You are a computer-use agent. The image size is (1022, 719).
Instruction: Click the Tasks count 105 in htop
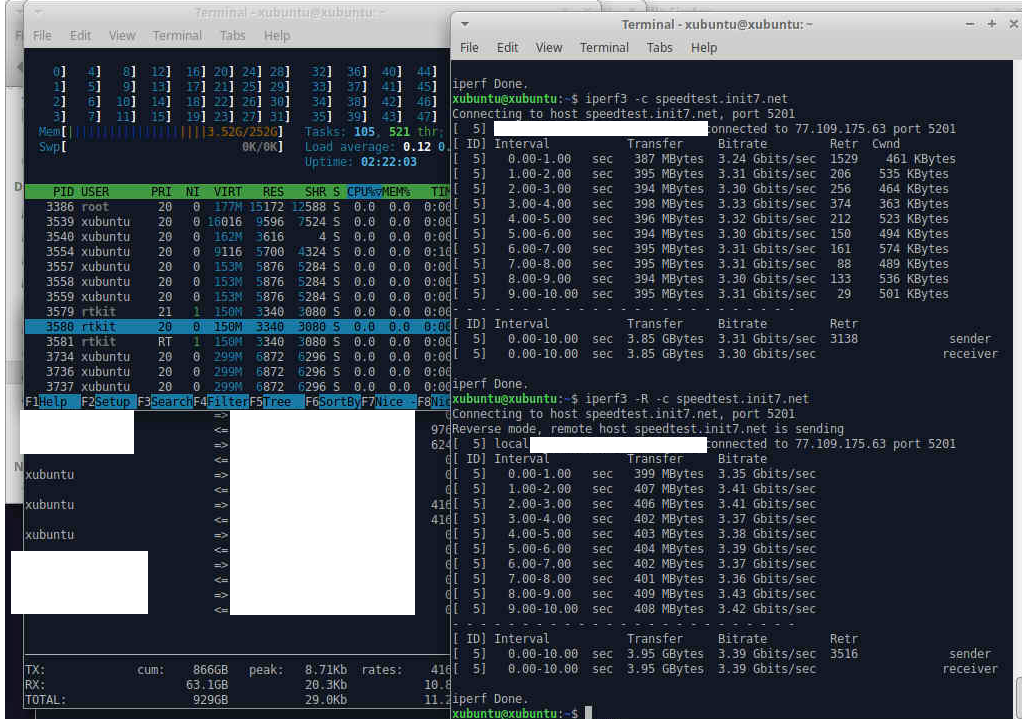pyautogui.click(x=364, y=132)
